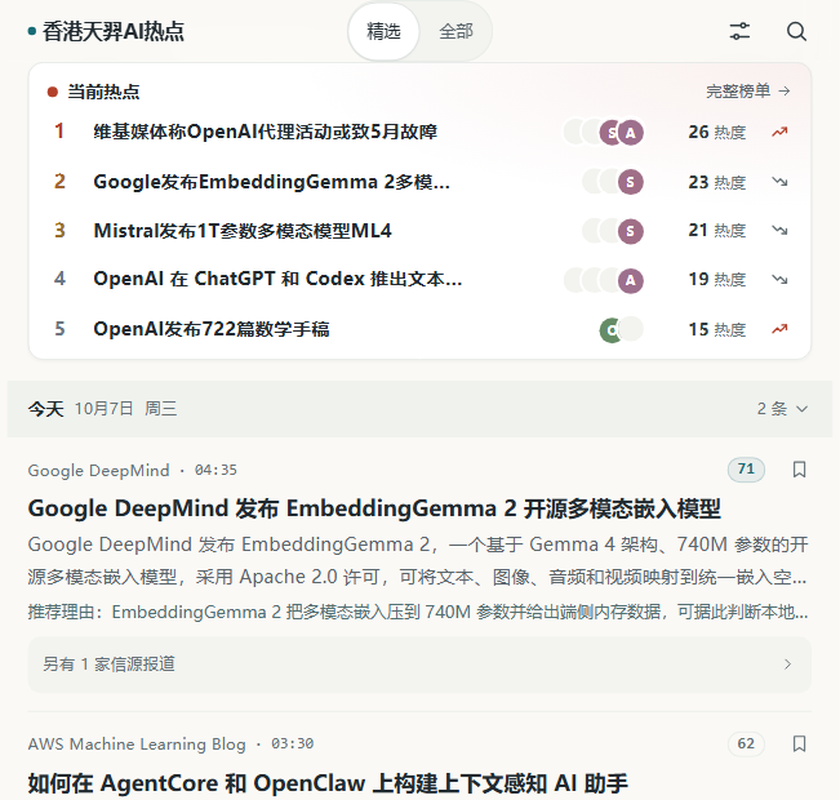Click the score badge 71

coord(746,469)
